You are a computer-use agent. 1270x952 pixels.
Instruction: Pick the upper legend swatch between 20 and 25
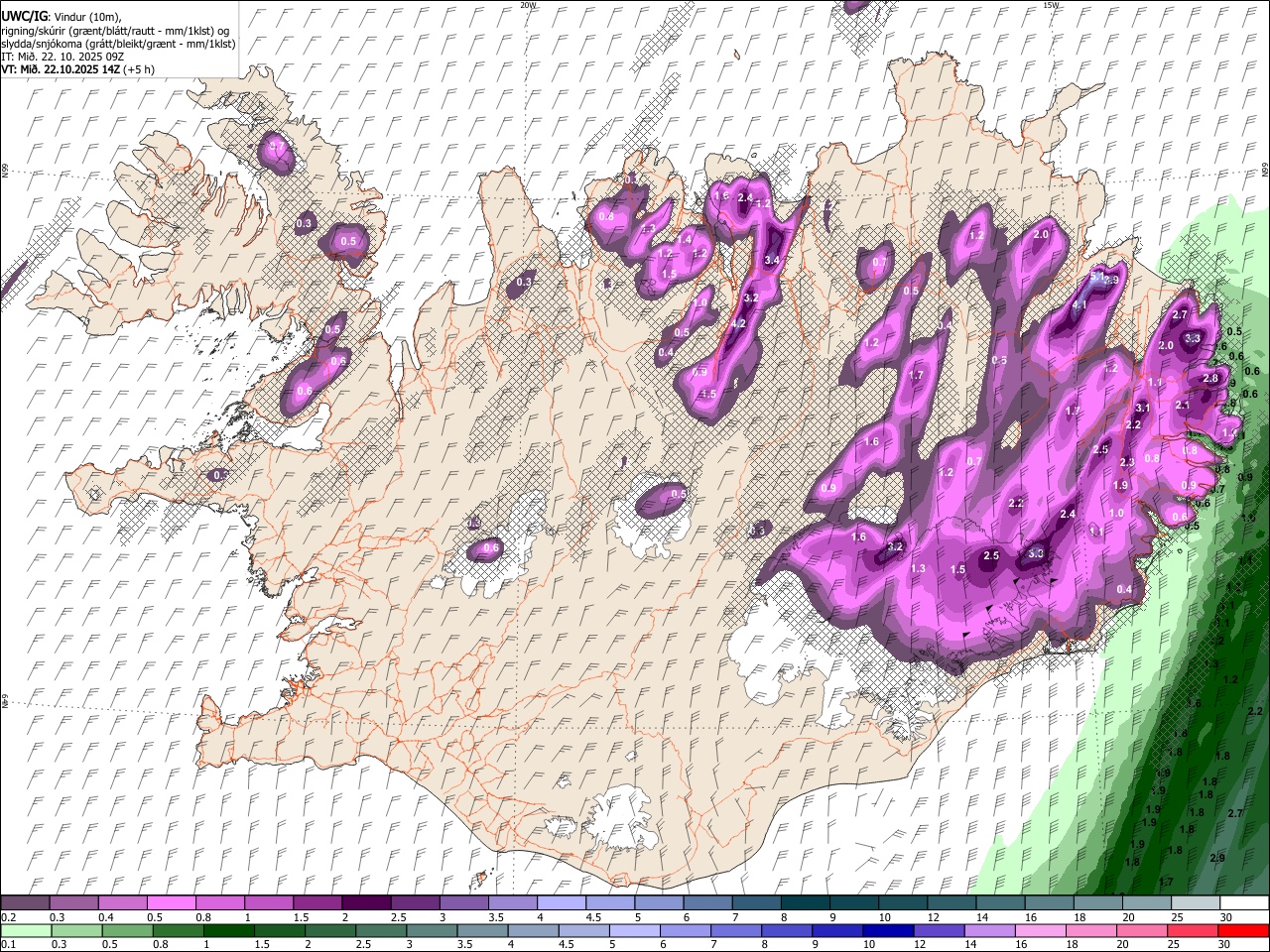click(1147, 902)
